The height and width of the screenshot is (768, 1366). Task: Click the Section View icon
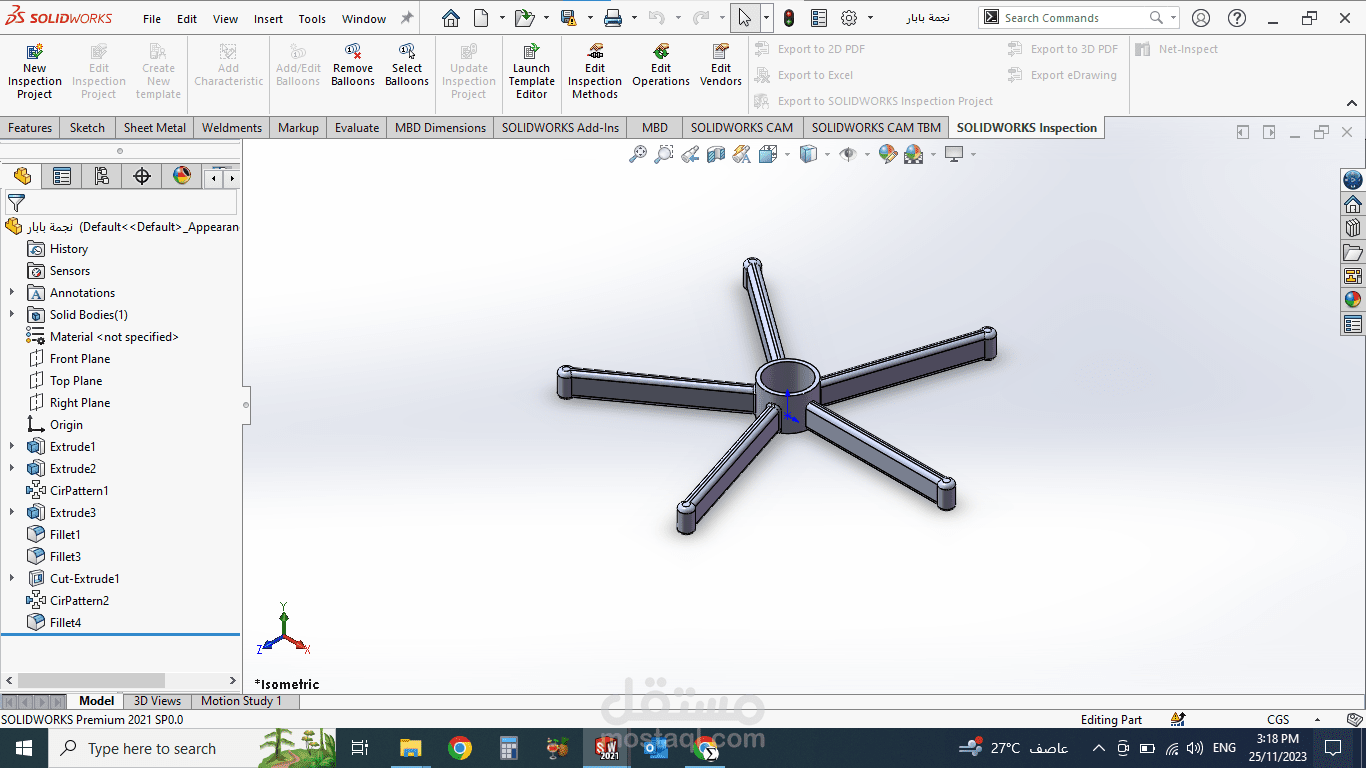716,154
